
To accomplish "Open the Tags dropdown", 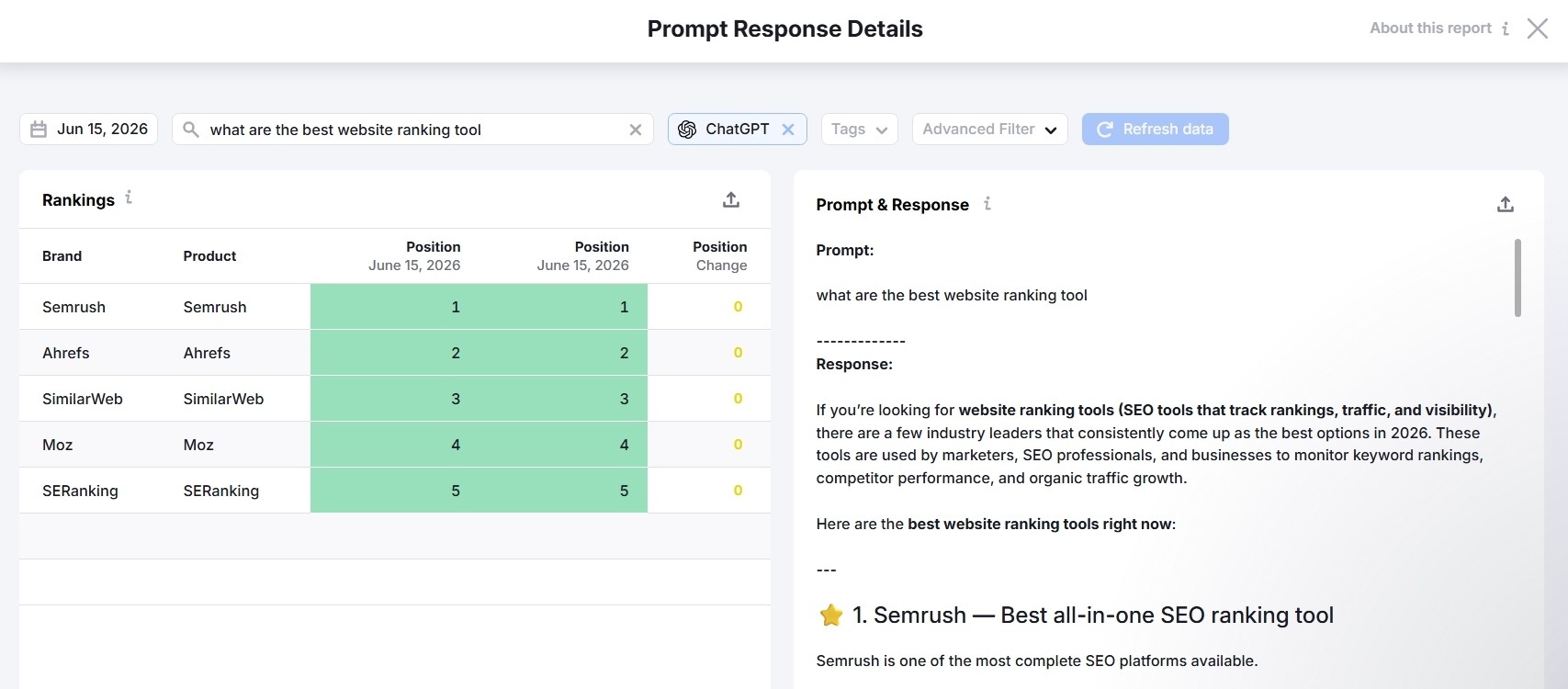I will tap(859, 130).
